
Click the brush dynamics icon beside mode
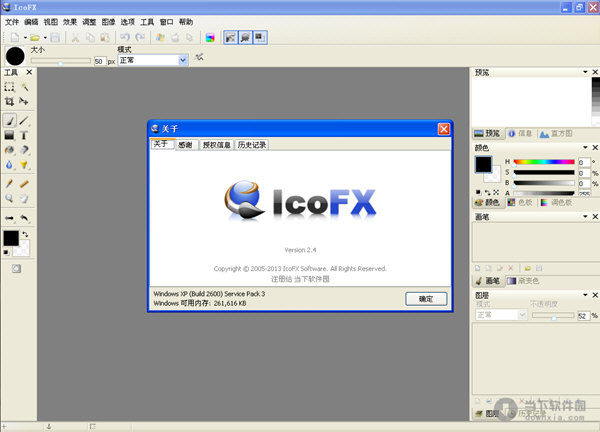[x=199, y=57]
